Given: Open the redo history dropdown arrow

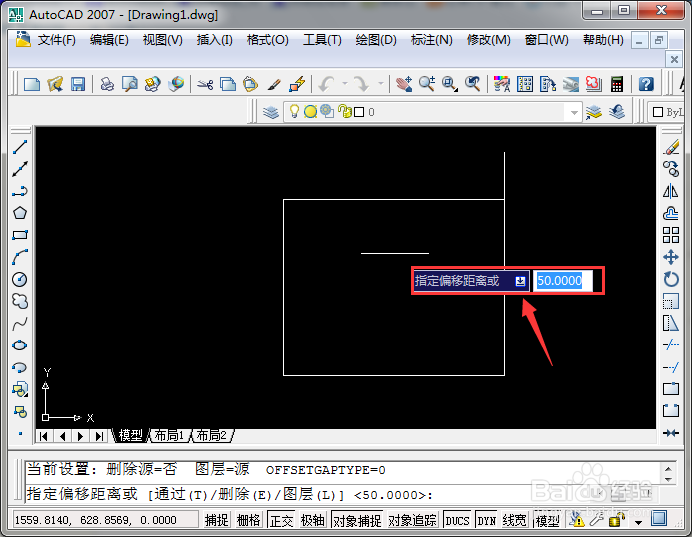Looking at the screenshot, I should tap(380, 83).
